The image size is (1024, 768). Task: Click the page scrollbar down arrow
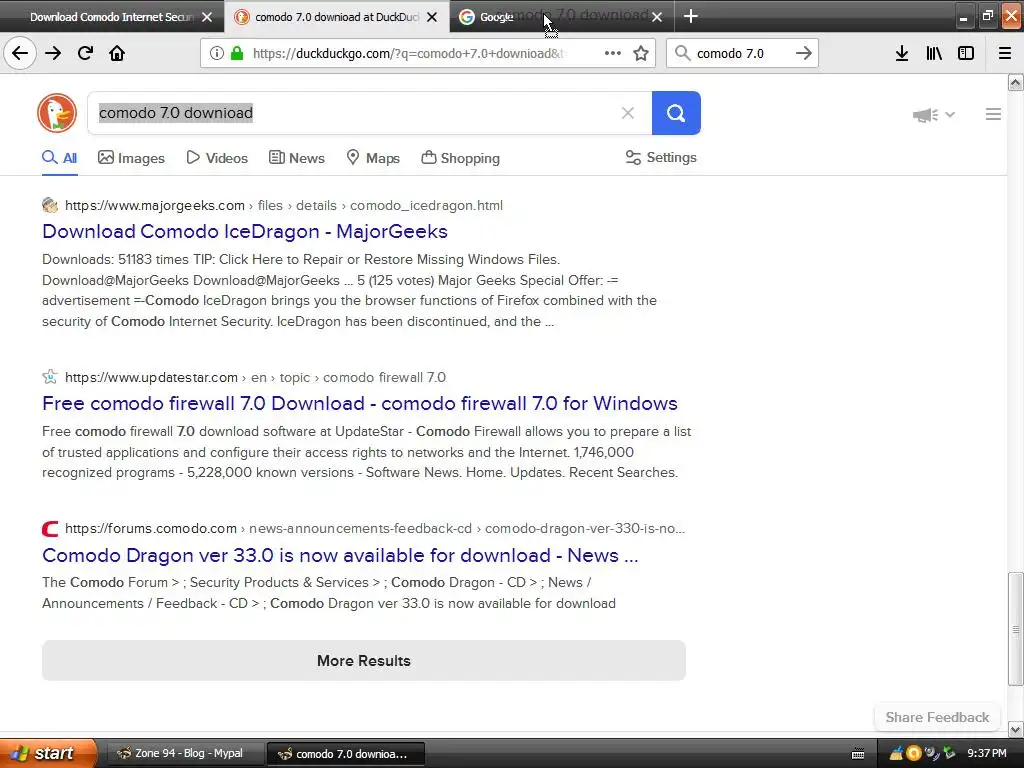[1016, 729]
